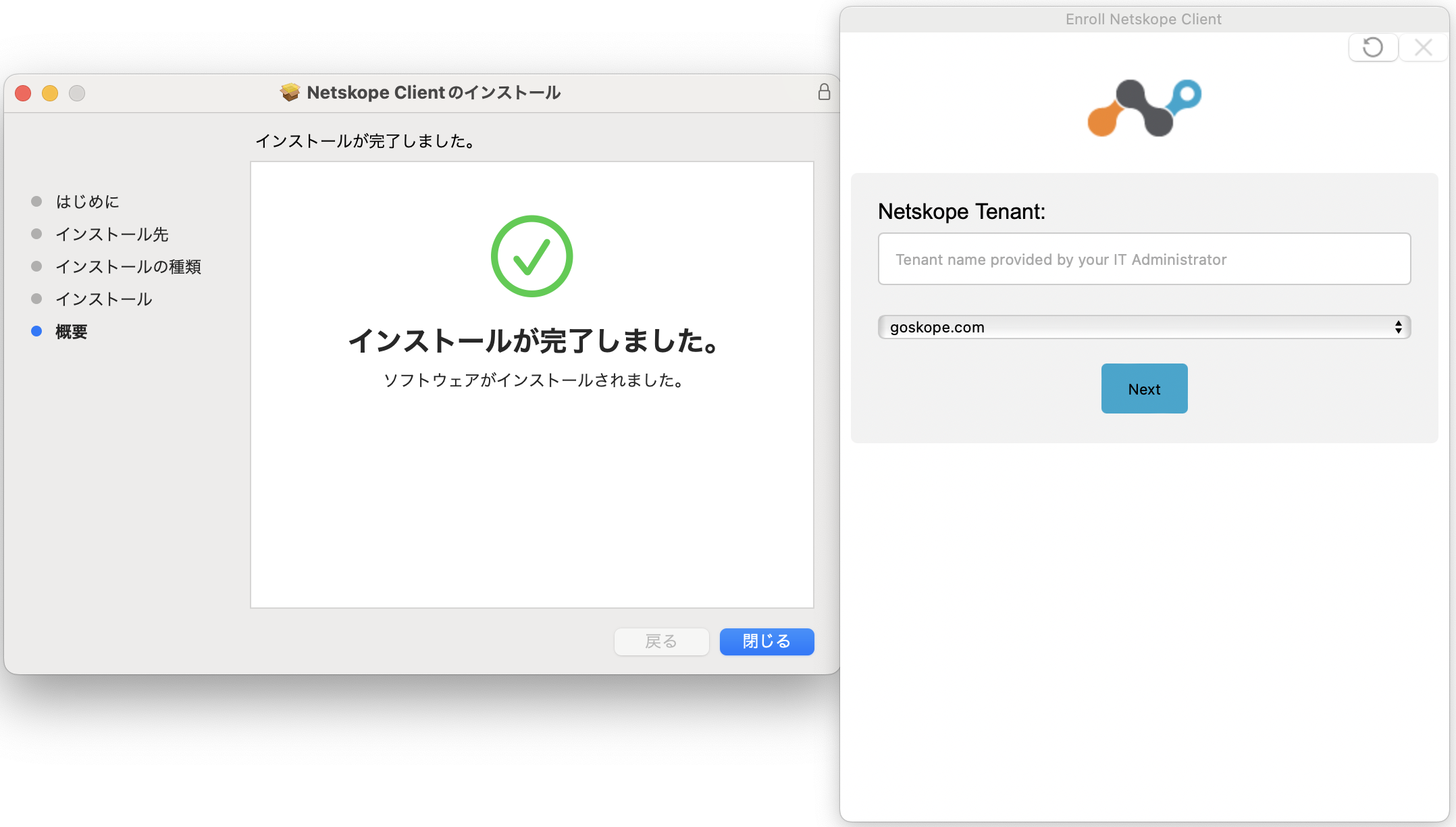Click the 'Netskope Tenant:' label
Viewport: 1456px width, 827px height.
tap(961, 211)
